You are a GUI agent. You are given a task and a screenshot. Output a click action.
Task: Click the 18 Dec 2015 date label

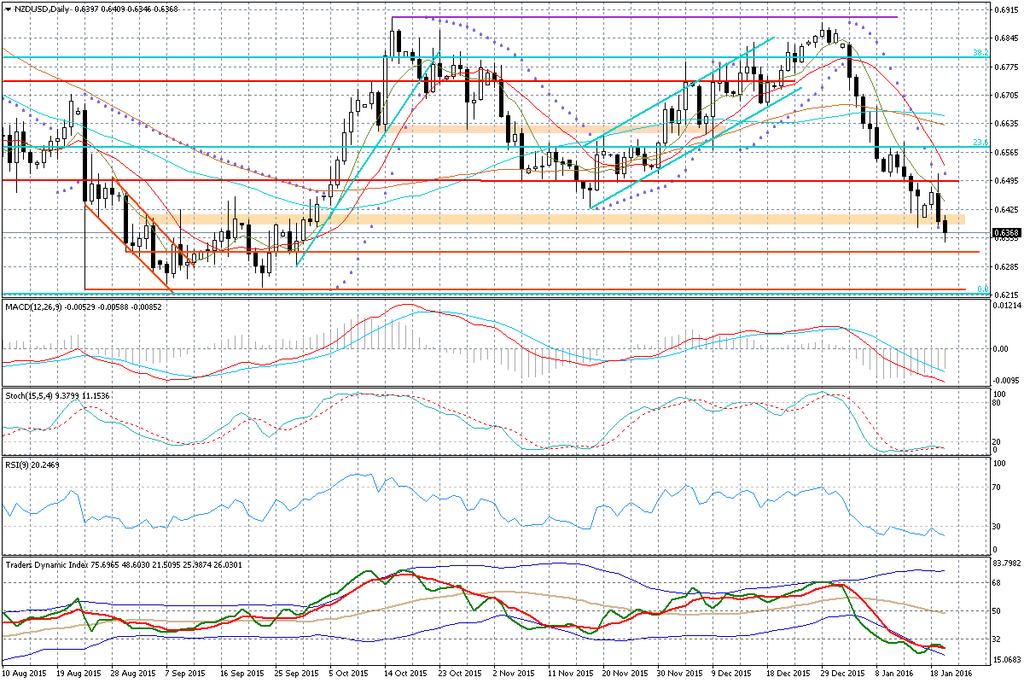click(x=787, y=673)
